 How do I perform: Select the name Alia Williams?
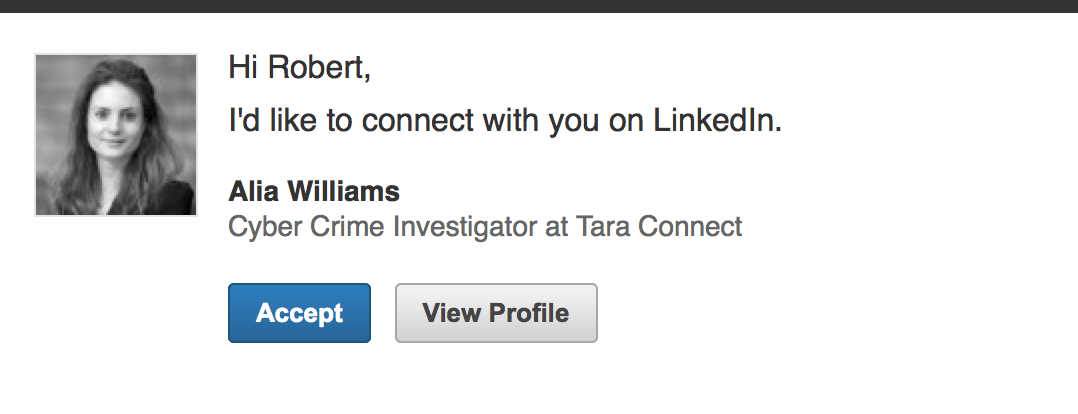[314, 191]
